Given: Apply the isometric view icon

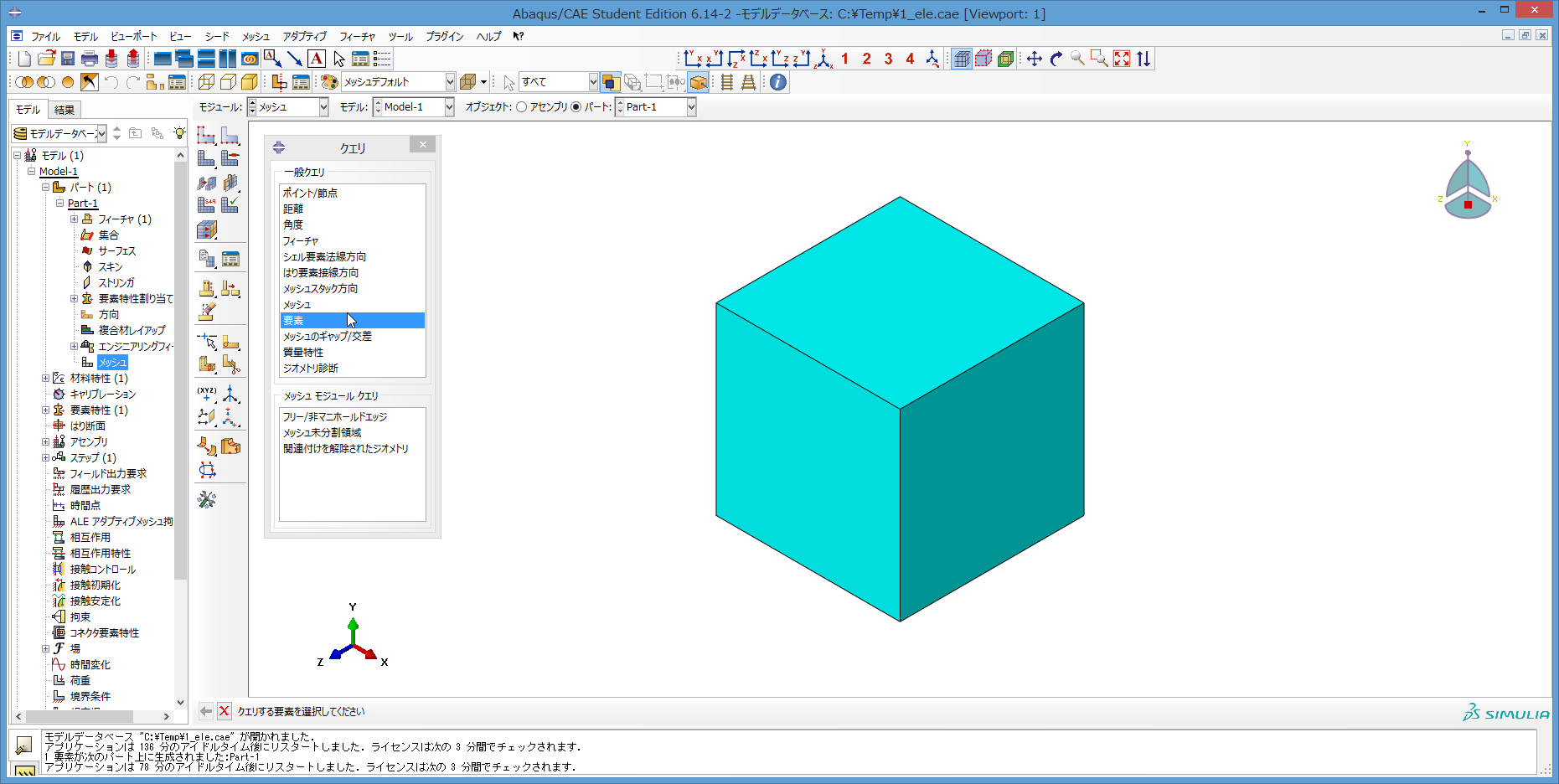Looking at the screenshot, I should click(x=823, y=59).
